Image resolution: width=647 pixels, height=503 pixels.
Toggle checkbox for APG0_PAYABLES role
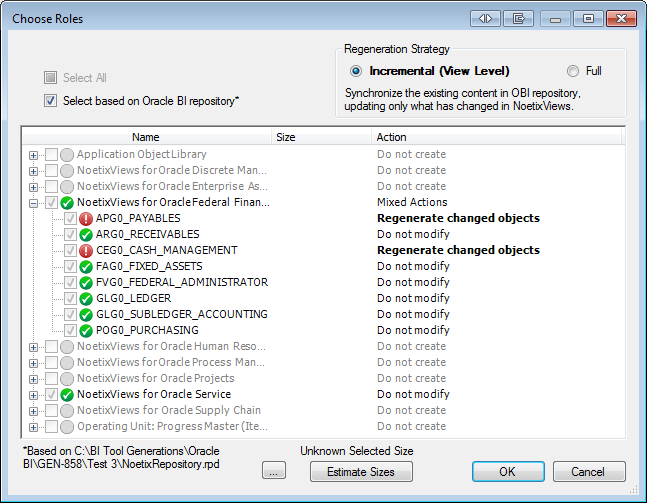click(70, 218)
